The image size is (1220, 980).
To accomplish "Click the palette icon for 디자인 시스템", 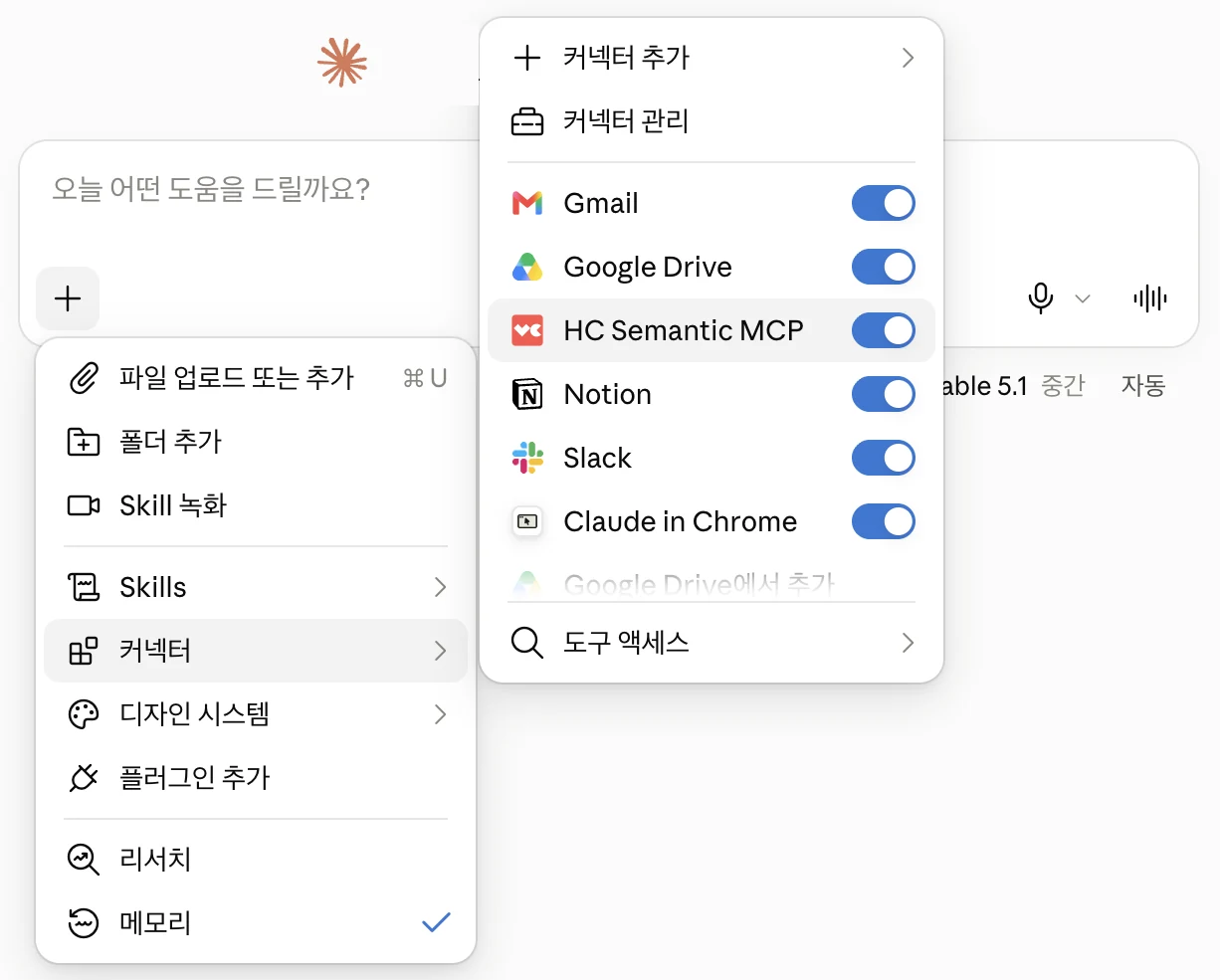I will tap(84, 714).
